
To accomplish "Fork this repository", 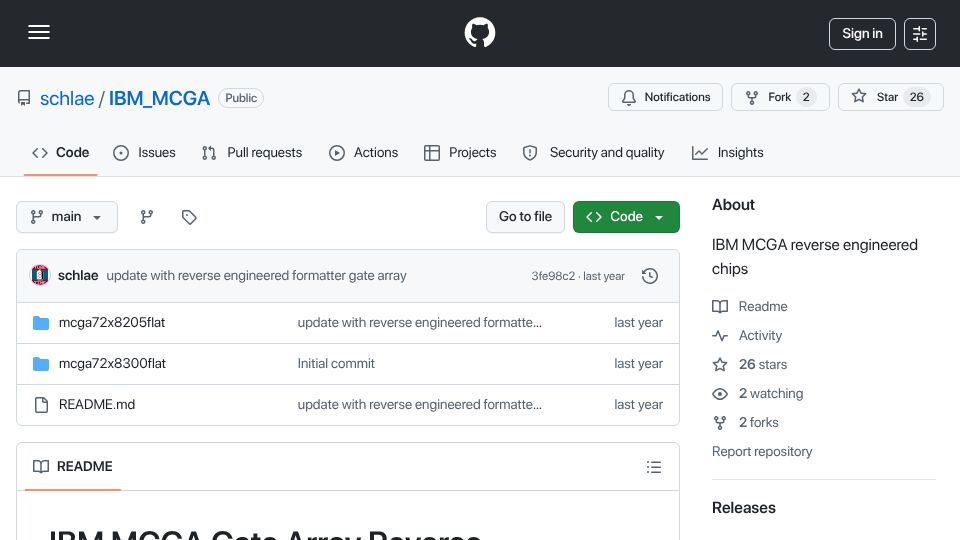I will click(780, 97).
